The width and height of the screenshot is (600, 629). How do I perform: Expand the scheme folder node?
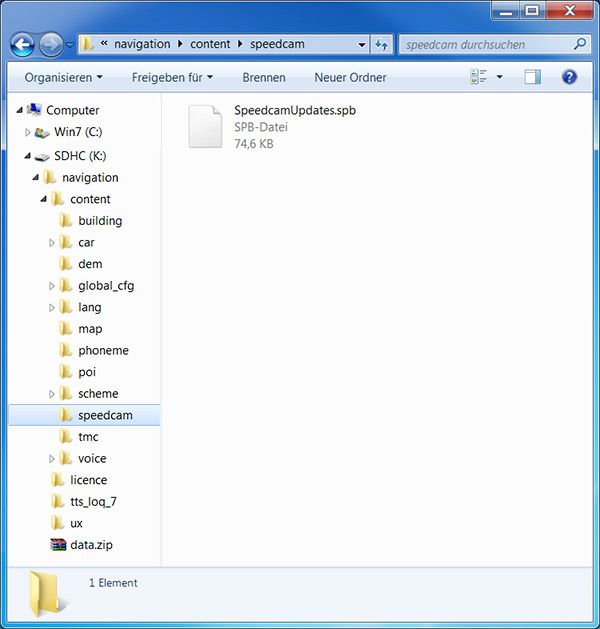51,394
